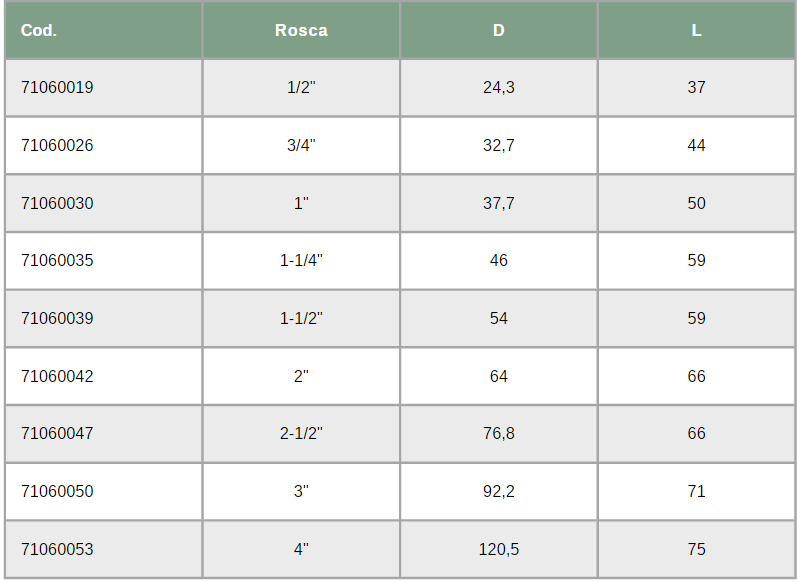Click the 92,2 diameter value
This screenshot has height=582, width=798.
point(499,491)
